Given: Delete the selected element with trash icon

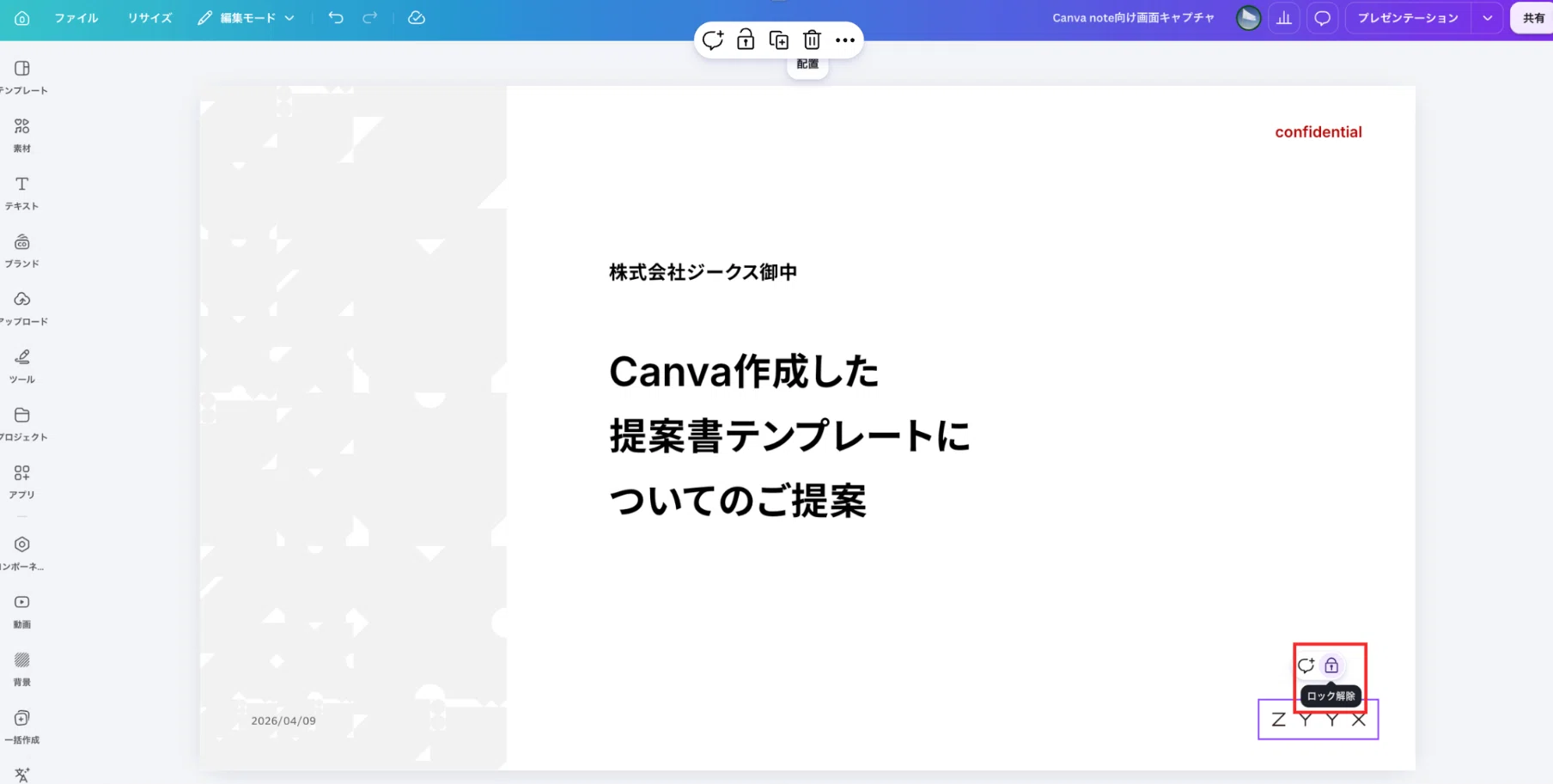Looking at the screenshot, I should [812, 40].
